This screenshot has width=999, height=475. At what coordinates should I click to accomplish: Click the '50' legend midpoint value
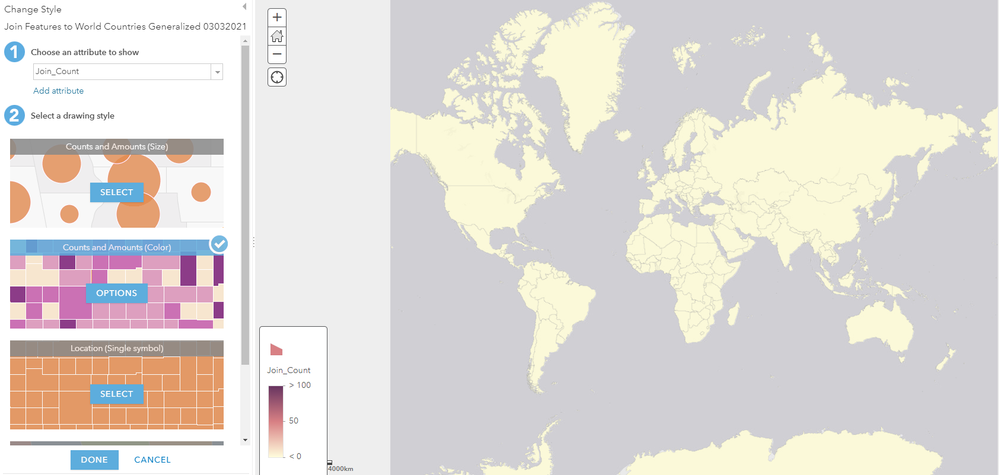[294, 421]
